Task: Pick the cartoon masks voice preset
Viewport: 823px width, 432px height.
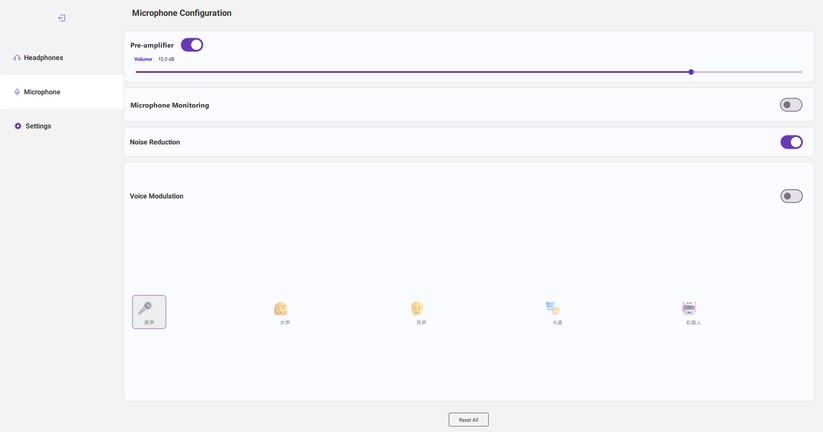Action: click(x=553, y=308)
